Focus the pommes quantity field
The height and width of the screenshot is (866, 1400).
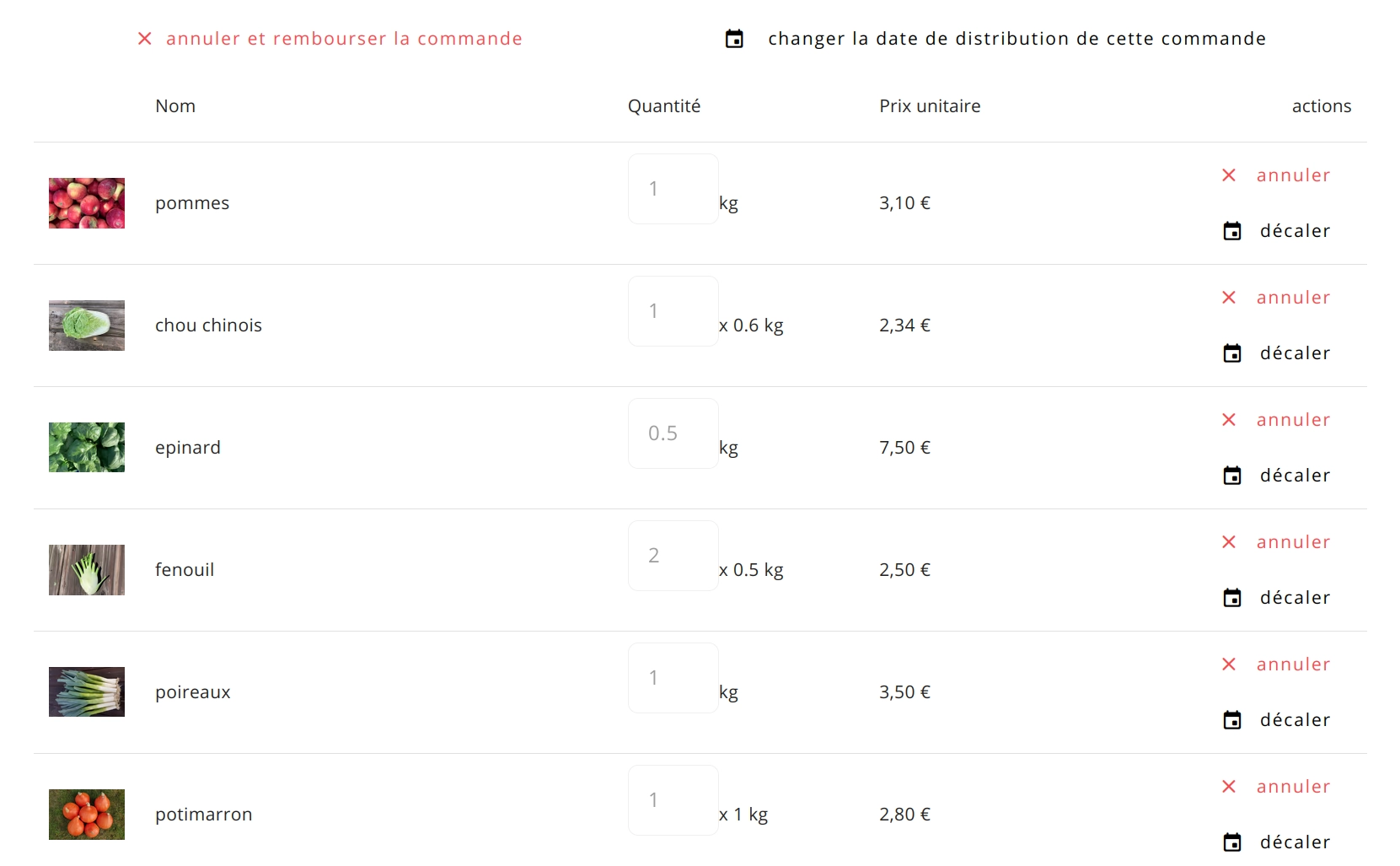(x=673, y=189)
